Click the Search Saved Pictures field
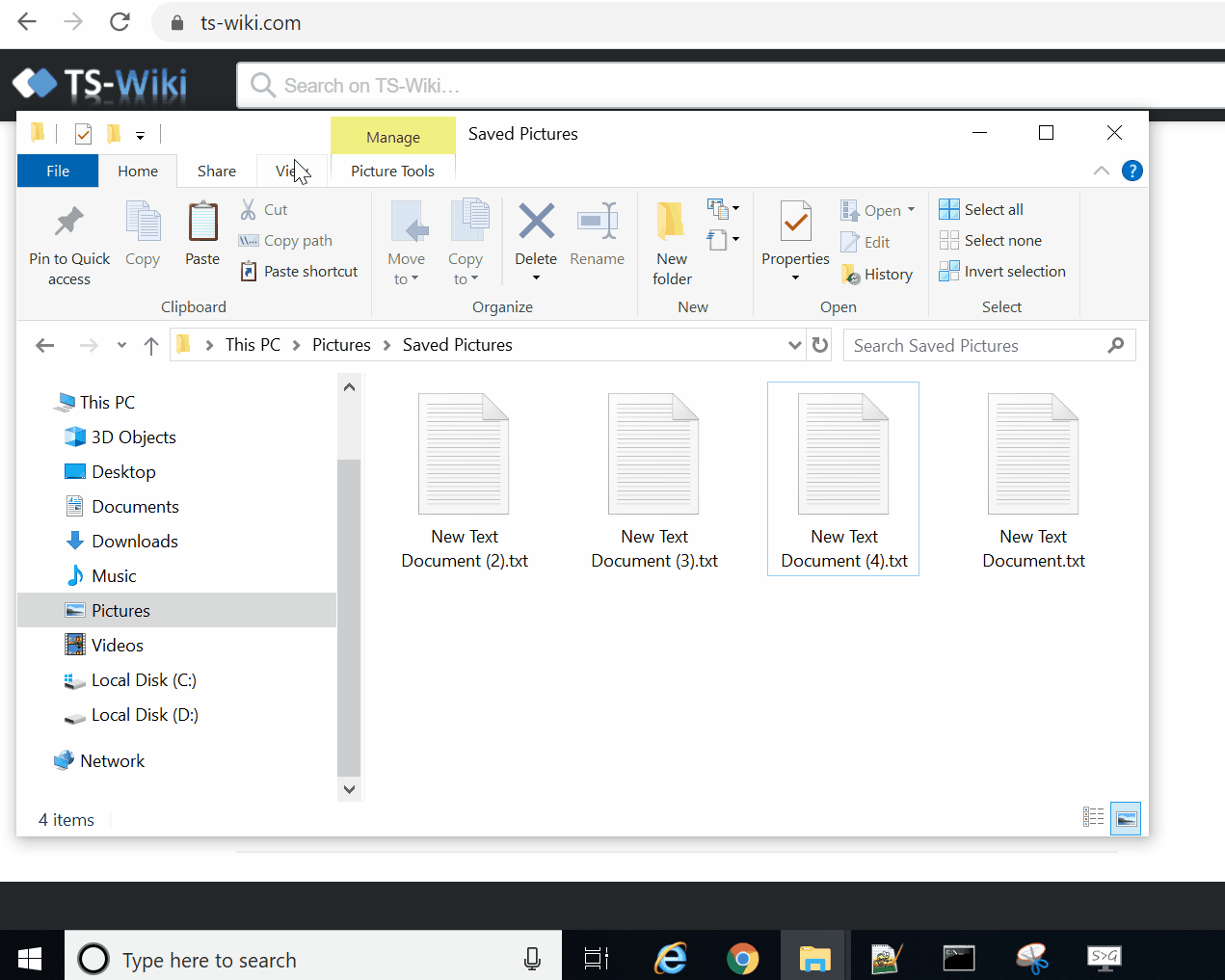 pos(973,345)
